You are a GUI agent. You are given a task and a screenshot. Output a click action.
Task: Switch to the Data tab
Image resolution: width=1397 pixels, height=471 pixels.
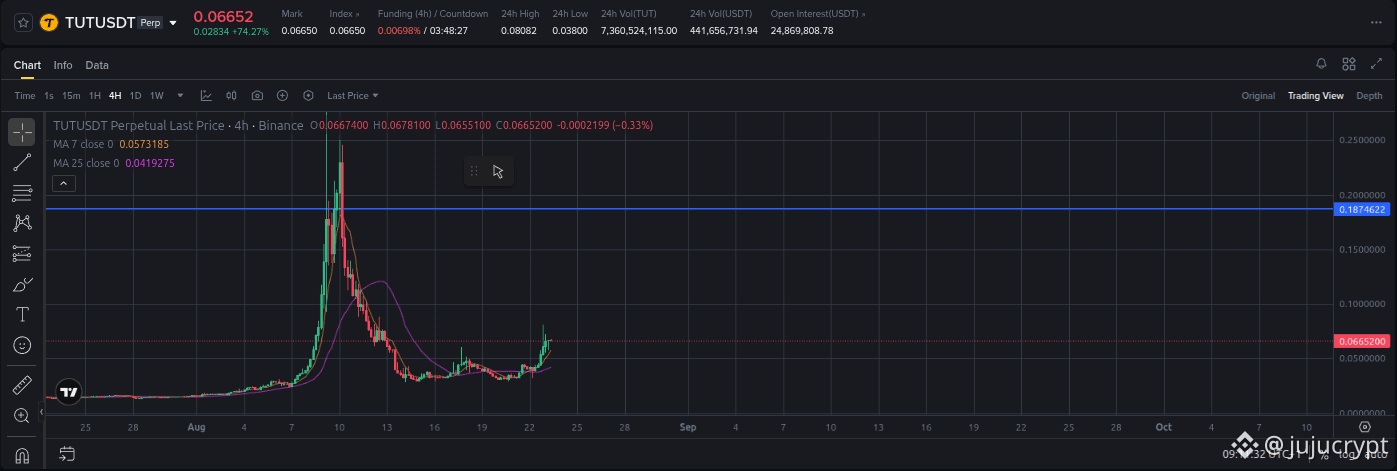(x=97, y=65)
